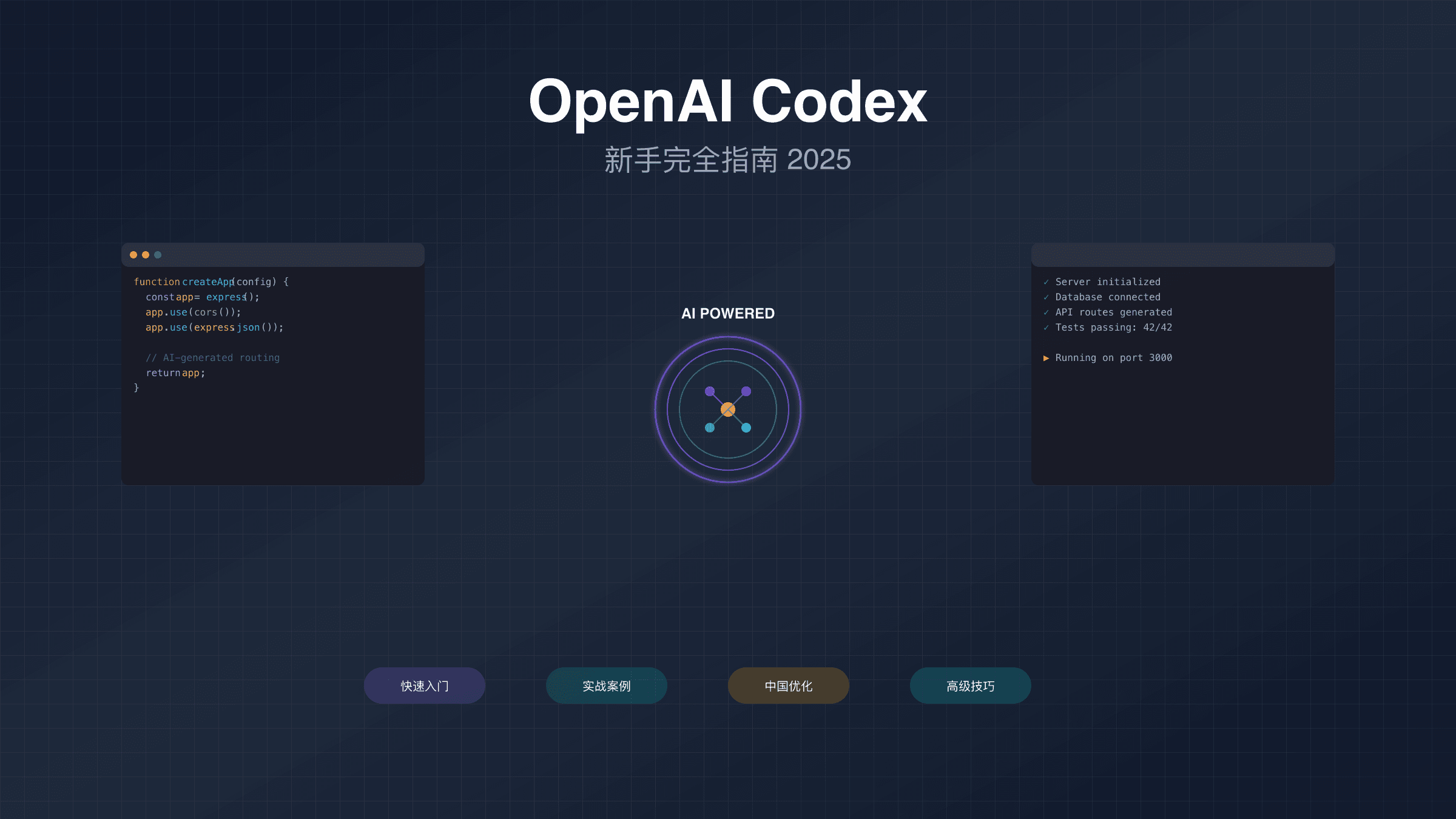This screenshot has height=819, width=1456.
Task: Select the bottom-left teal node of the network
Action: (709, 428)
